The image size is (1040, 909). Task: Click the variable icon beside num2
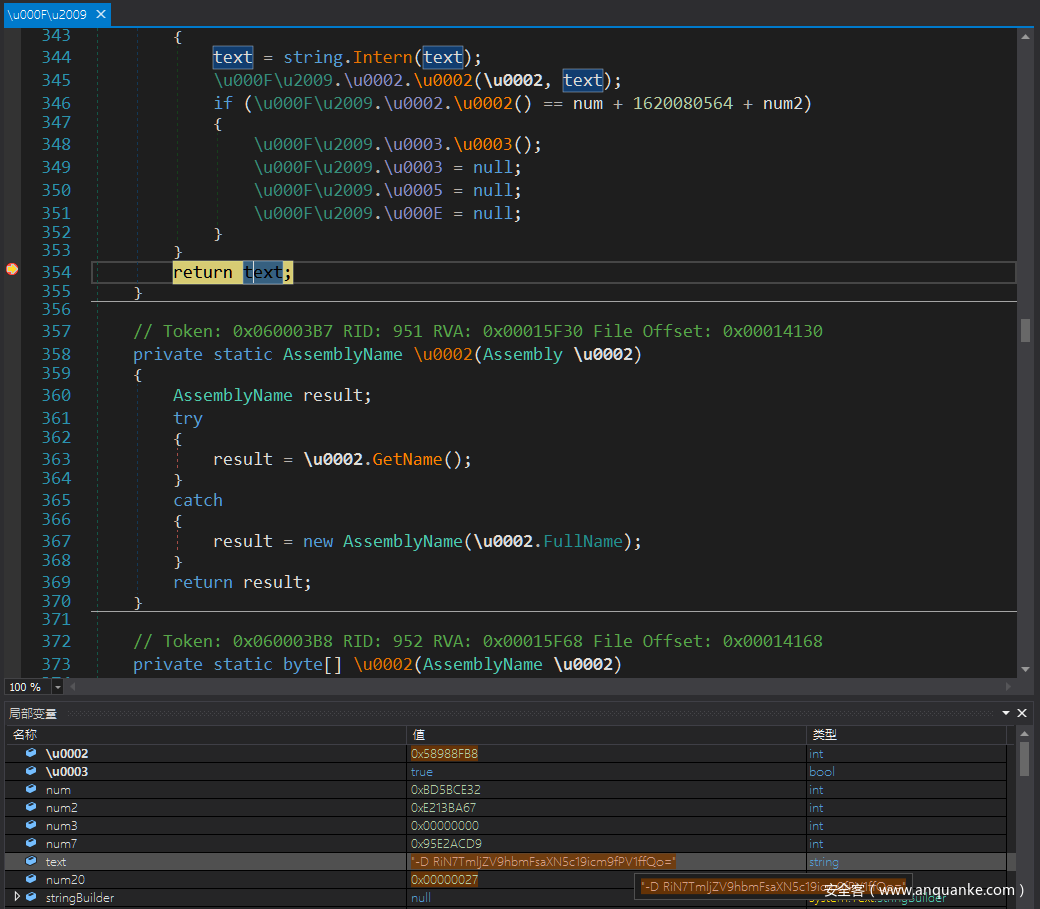(31, 807)
